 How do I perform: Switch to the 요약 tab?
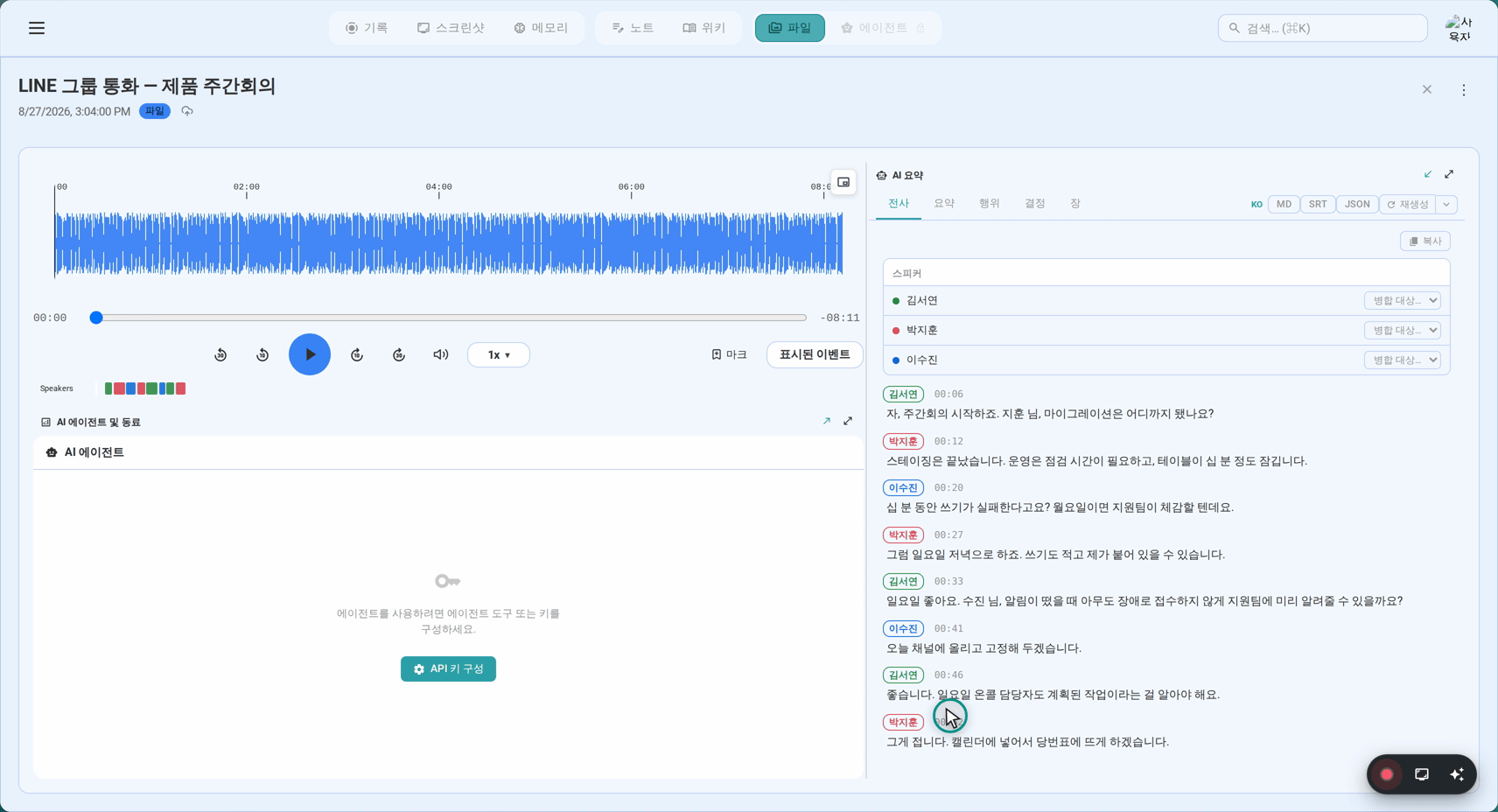944,203
